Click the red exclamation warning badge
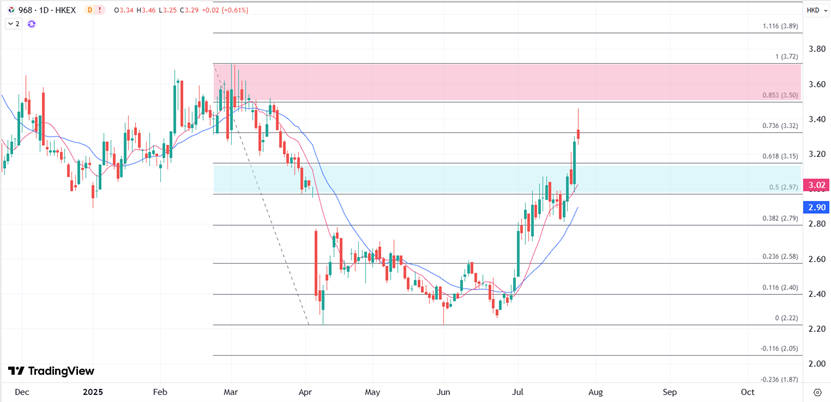Image resolution: width=831 pixels, height=402 pixels. 101,10
